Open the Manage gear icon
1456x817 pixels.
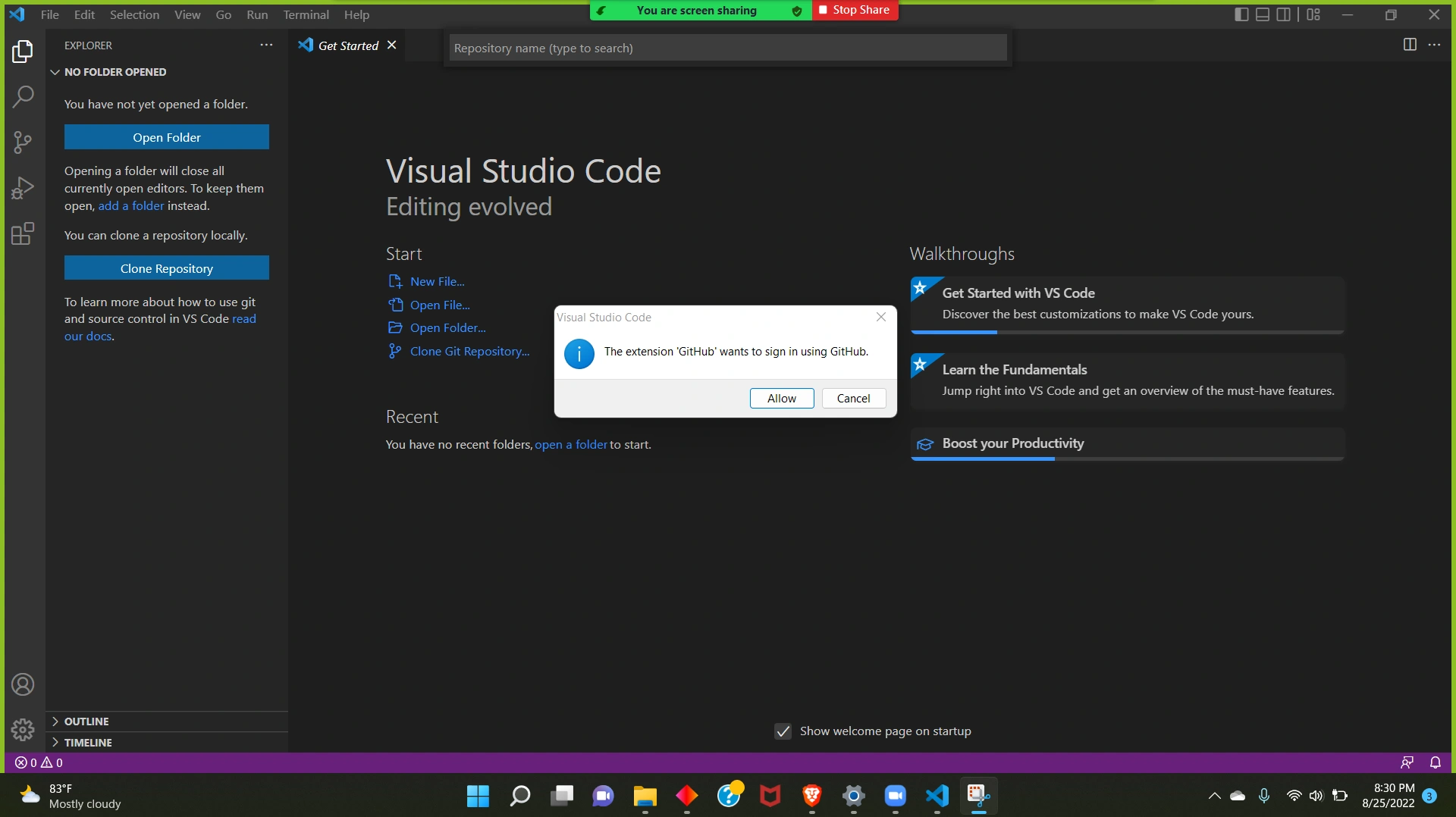(23, 730)
